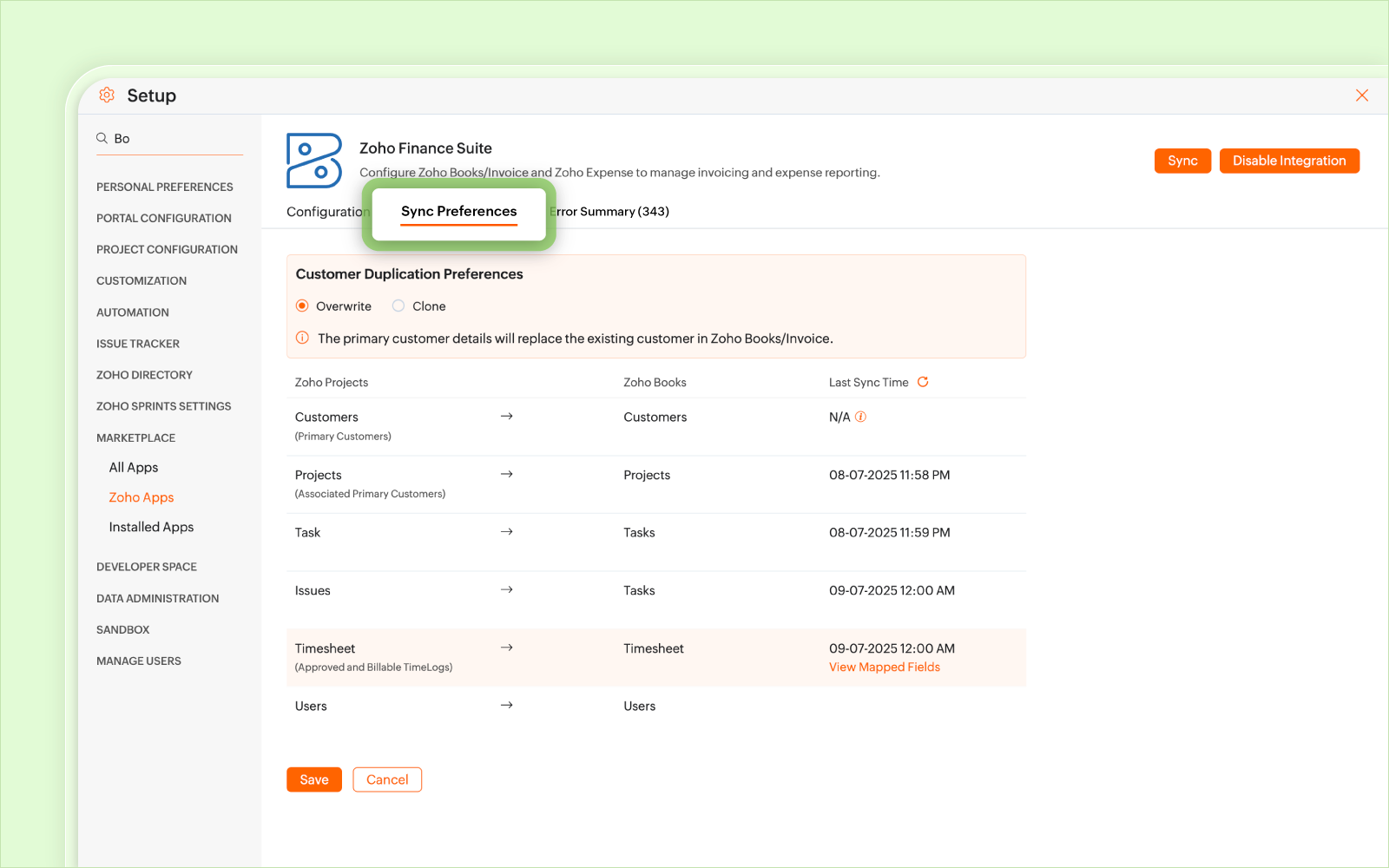Click Disable Integration button
1389x868 pixels.
1289,161
